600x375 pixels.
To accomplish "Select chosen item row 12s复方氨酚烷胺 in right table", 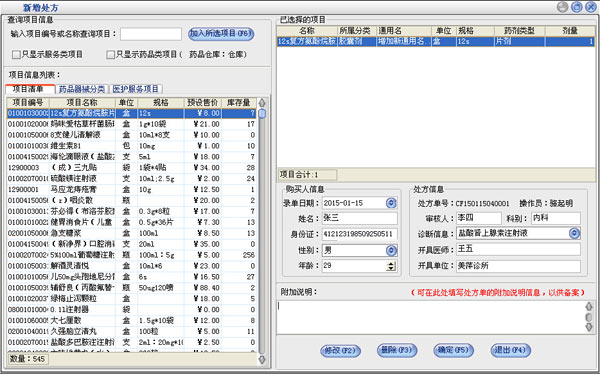I will pos(435,41).
